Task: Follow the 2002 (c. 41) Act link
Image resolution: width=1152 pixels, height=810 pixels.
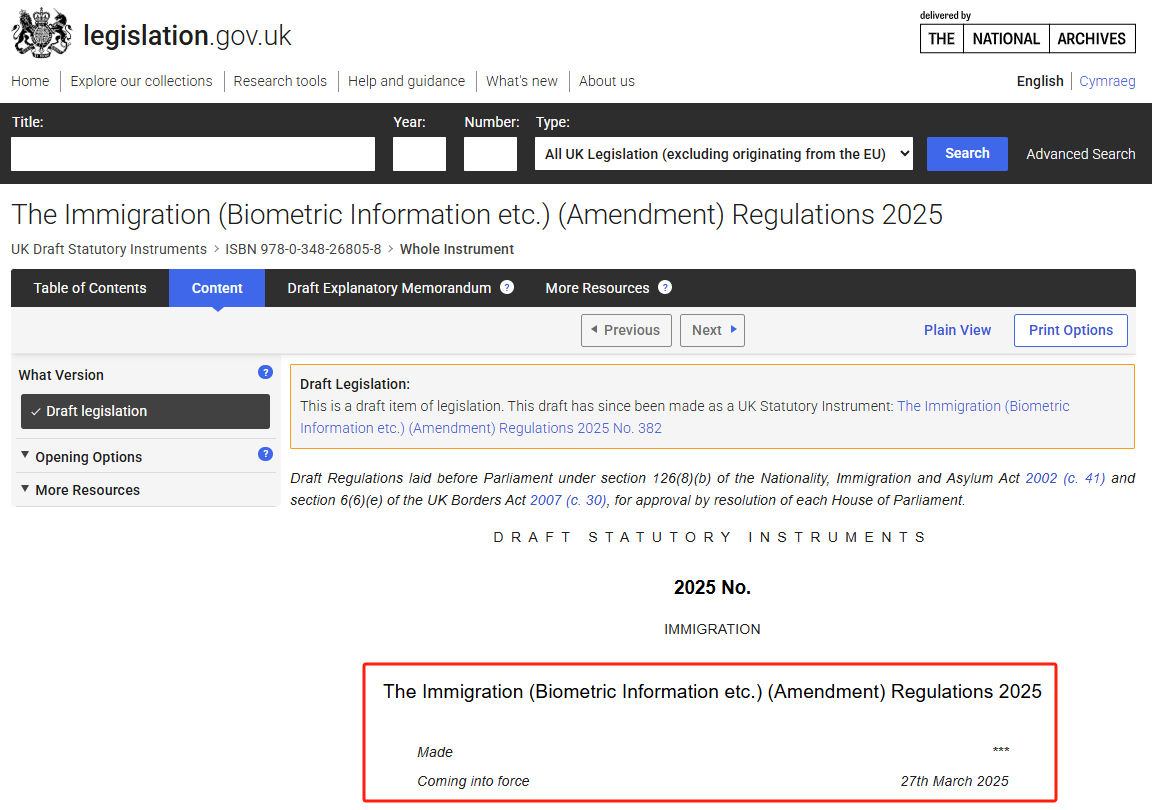Action: point(1065,478)
